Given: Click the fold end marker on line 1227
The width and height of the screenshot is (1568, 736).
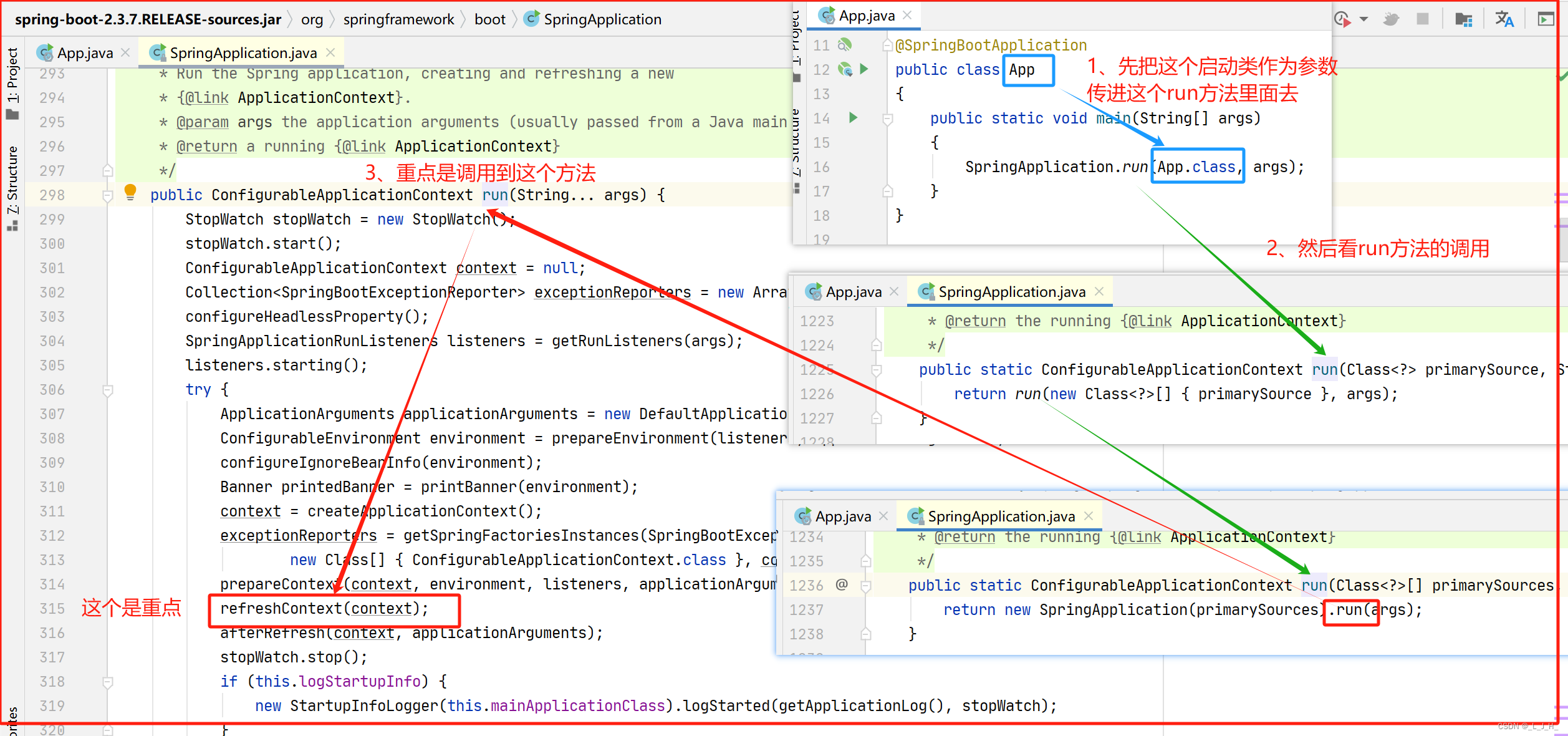Looking at the screenshot, I should click(x=876, y=418).
